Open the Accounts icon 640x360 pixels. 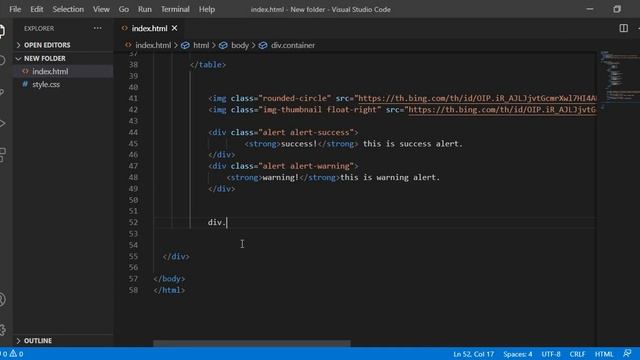point(2,300)
